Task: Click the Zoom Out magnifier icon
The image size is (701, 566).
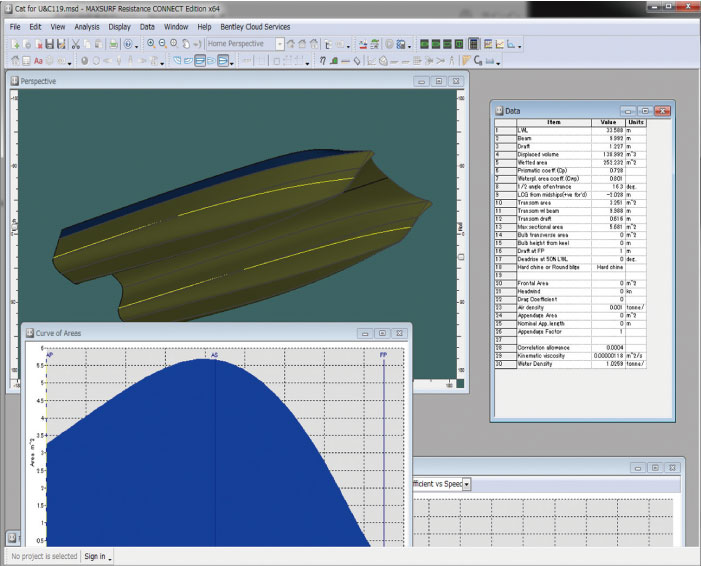Action: (x=163, y=44)
